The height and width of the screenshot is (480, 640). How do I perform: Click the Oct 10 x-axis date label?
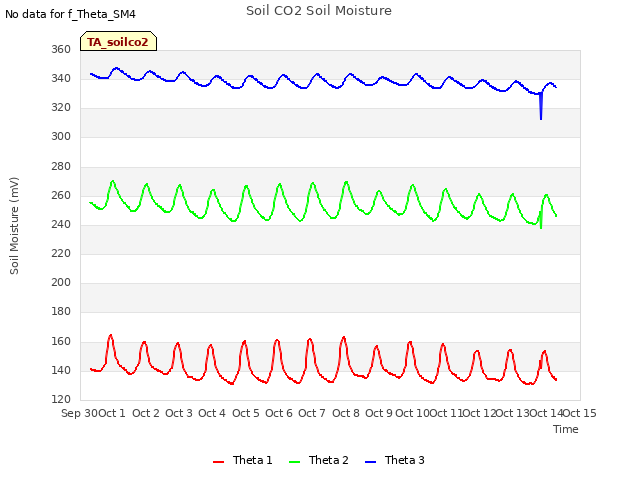click(x=413, y=413)
